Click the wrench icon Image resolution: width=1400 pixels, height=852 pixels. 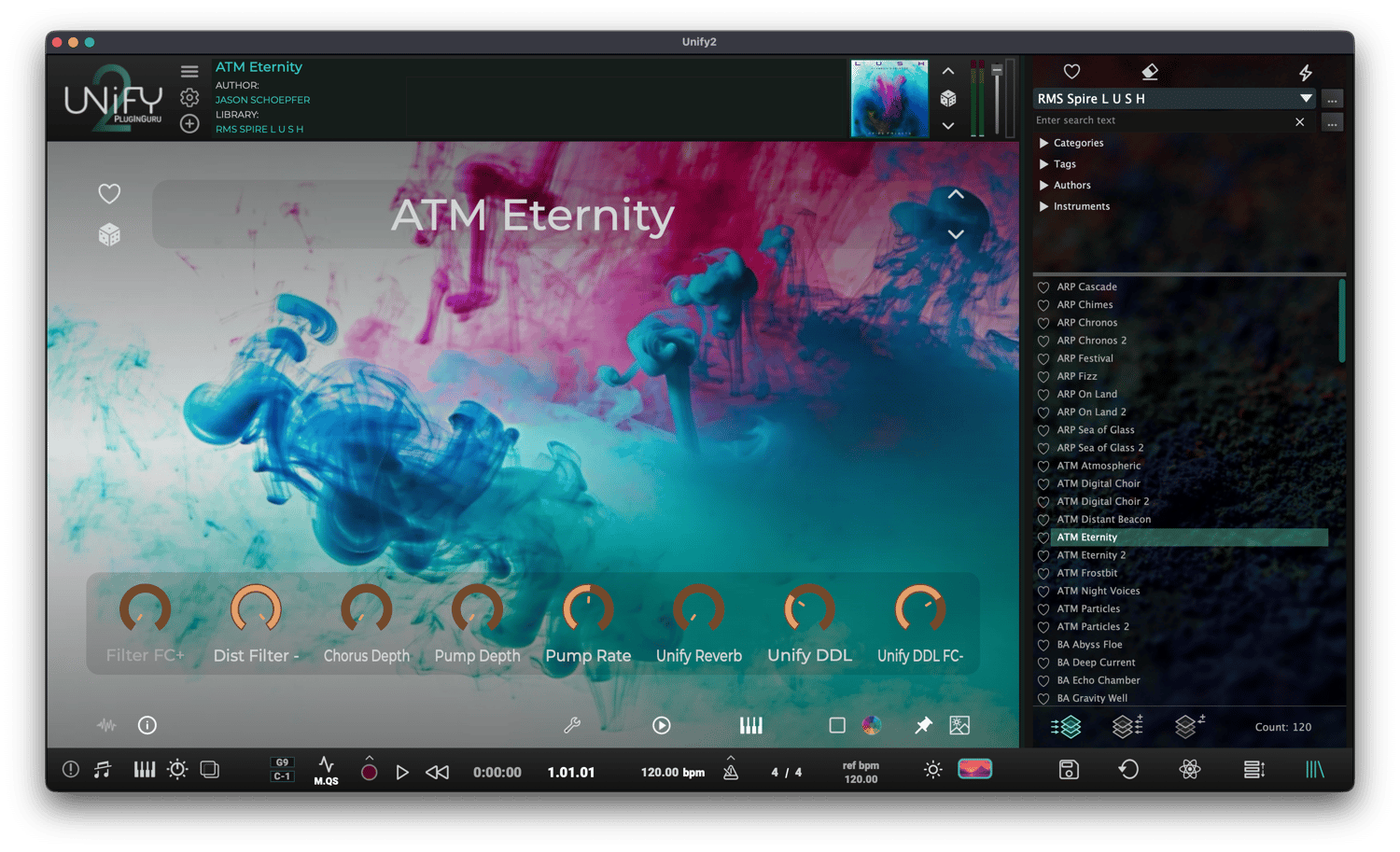572,725
